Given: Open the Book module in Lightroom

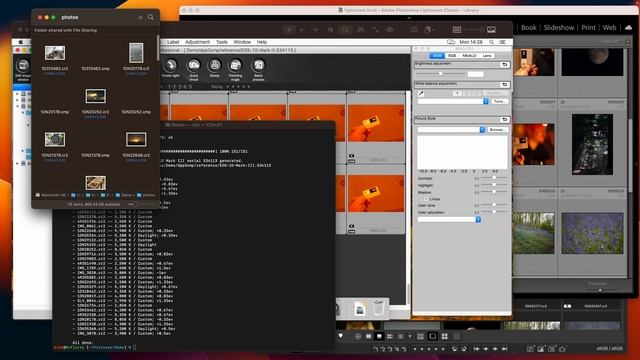Looking at the screenshot, I should 529,27.
